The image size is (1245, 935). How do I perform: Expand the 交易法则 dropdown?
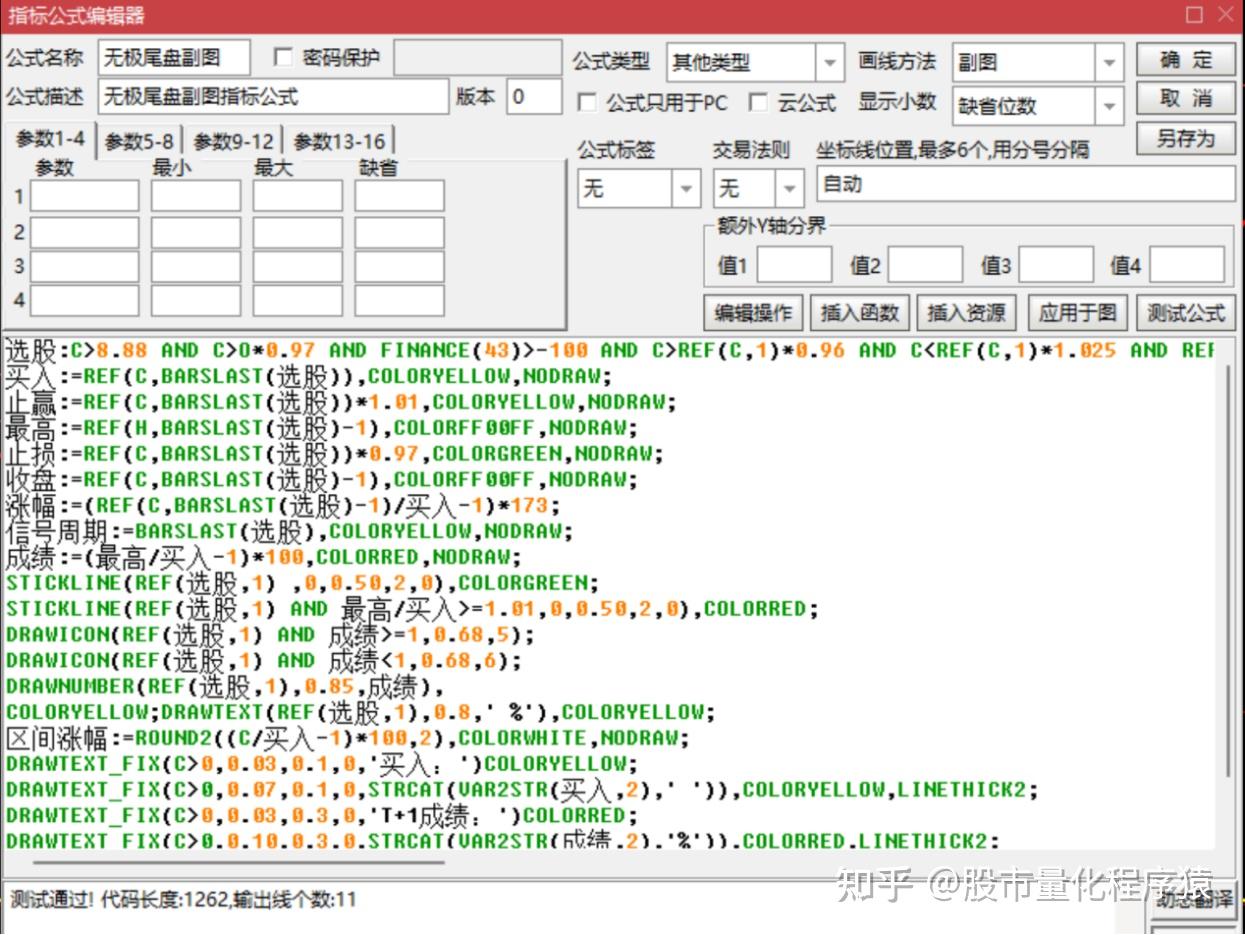tap(758, 188)
